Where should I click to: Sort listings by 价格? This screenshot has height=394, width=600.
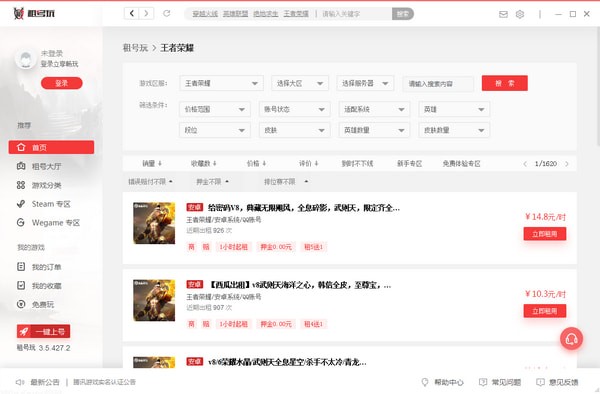[256, 163]
